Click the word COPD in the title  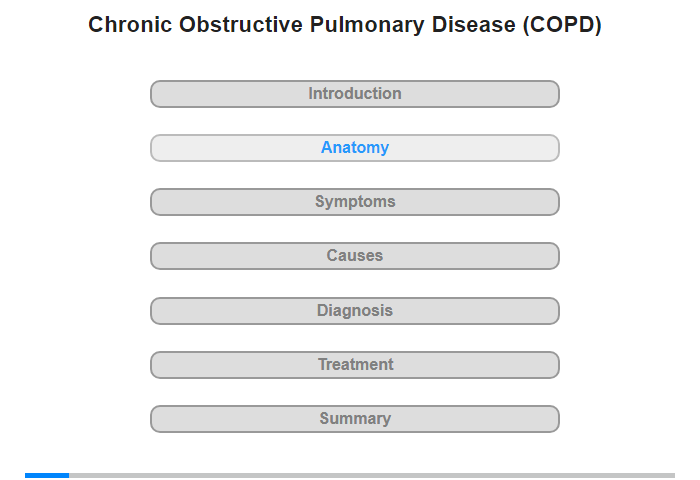click(x=562, y=25)
